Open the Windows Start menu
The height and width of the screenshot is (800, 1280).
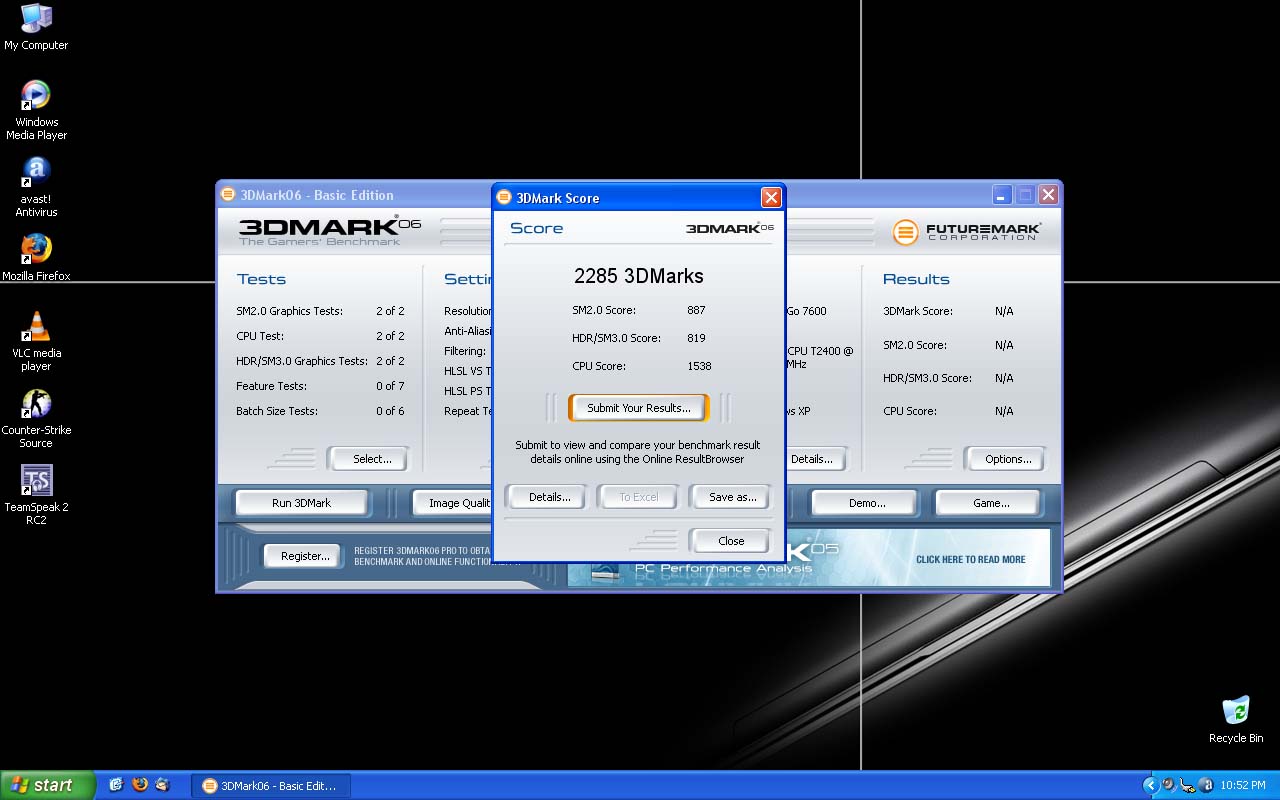click(x=48, y=785)
